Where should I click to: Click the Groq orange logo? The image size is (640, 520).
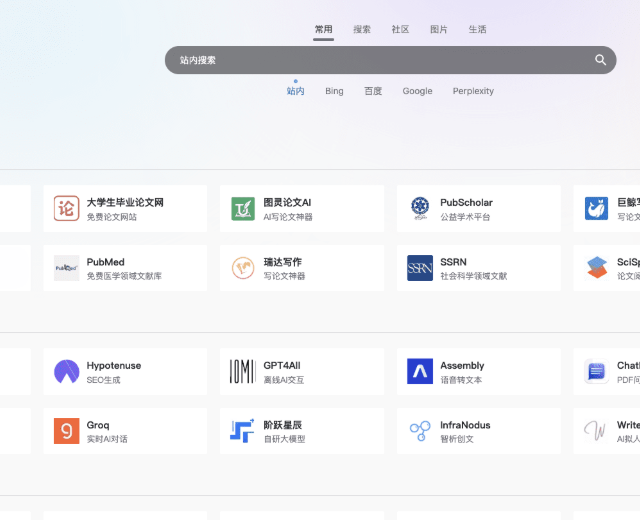click(x=67, y=431)
